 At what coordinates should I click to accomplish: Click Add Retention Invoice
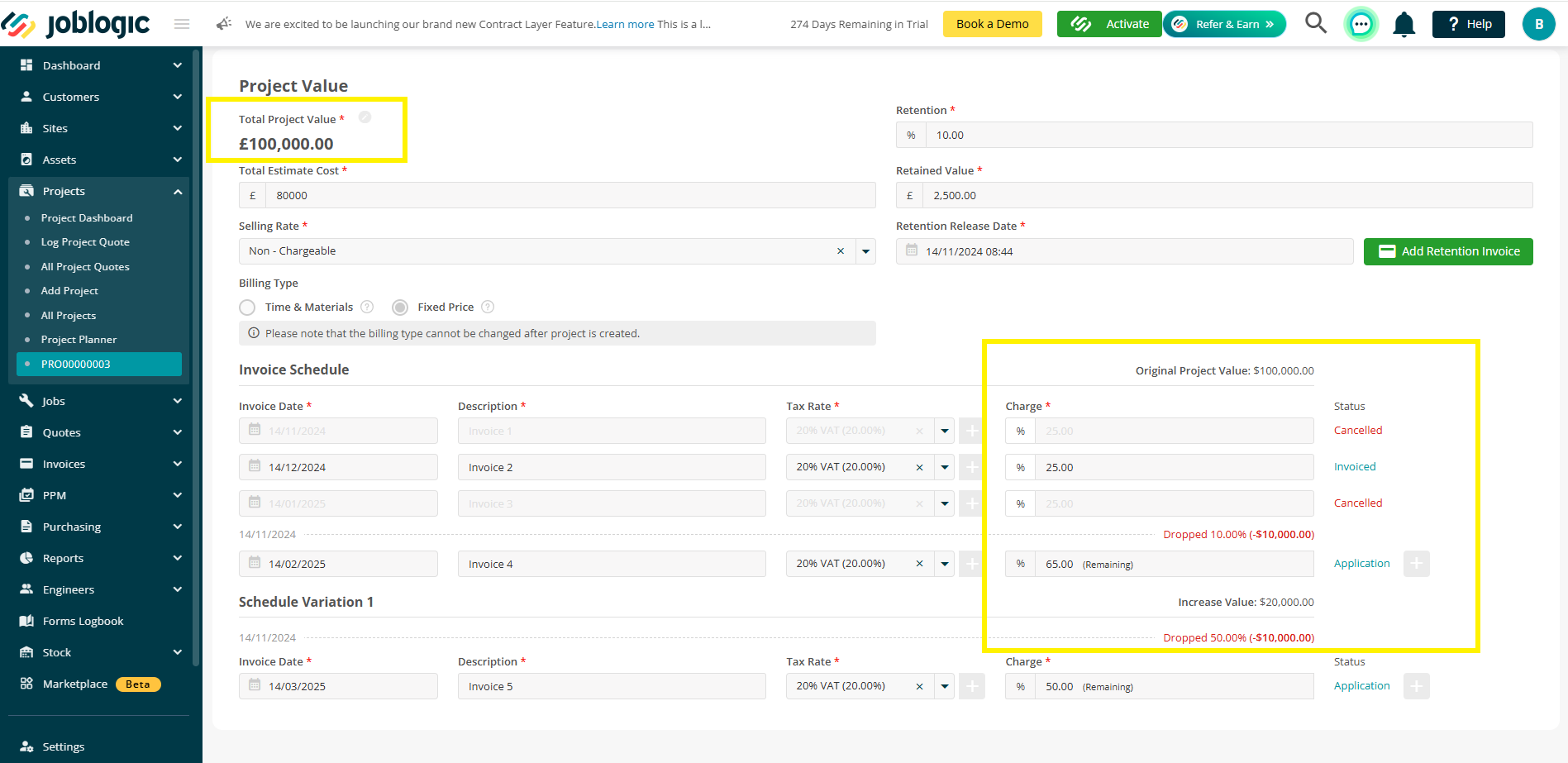pyautogui.click(x=1448, y=251)
